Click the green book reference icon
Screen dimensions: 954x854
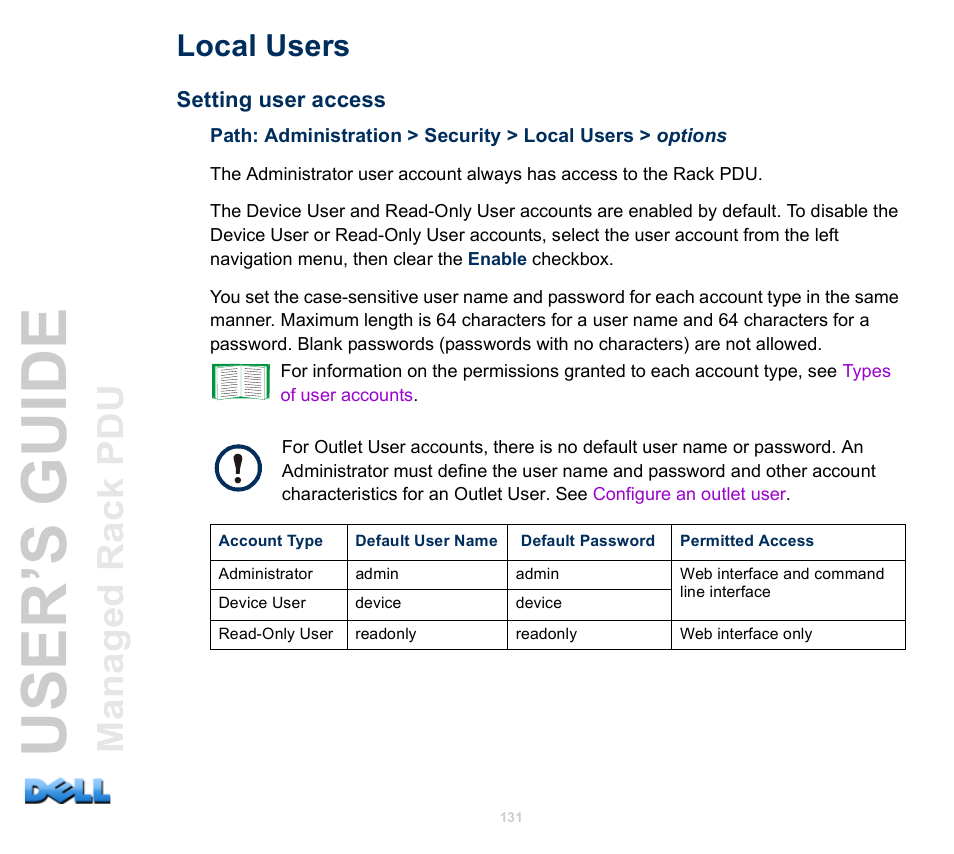(241, 382)
